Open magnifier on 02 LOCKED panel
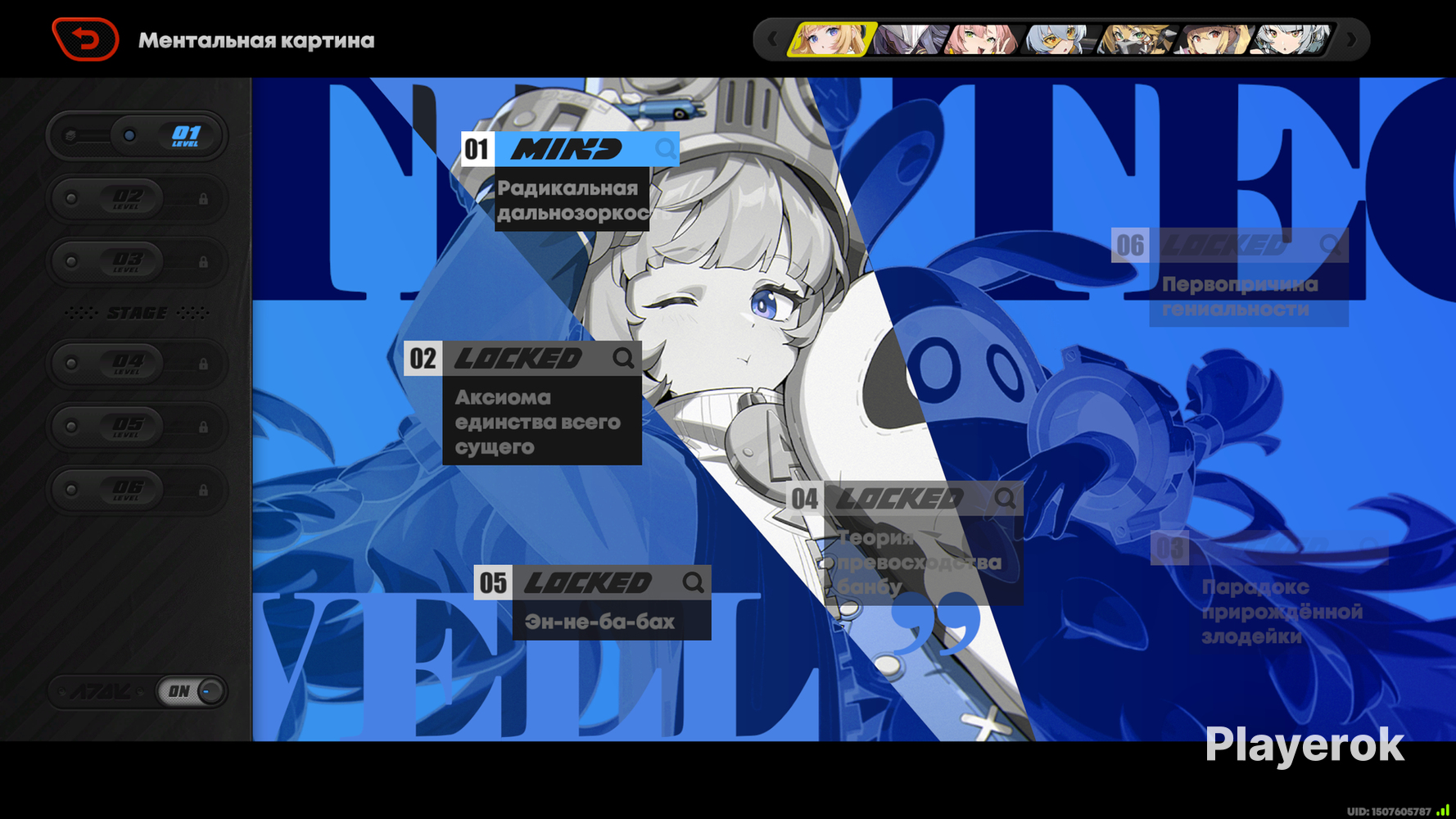 (624, 358)
